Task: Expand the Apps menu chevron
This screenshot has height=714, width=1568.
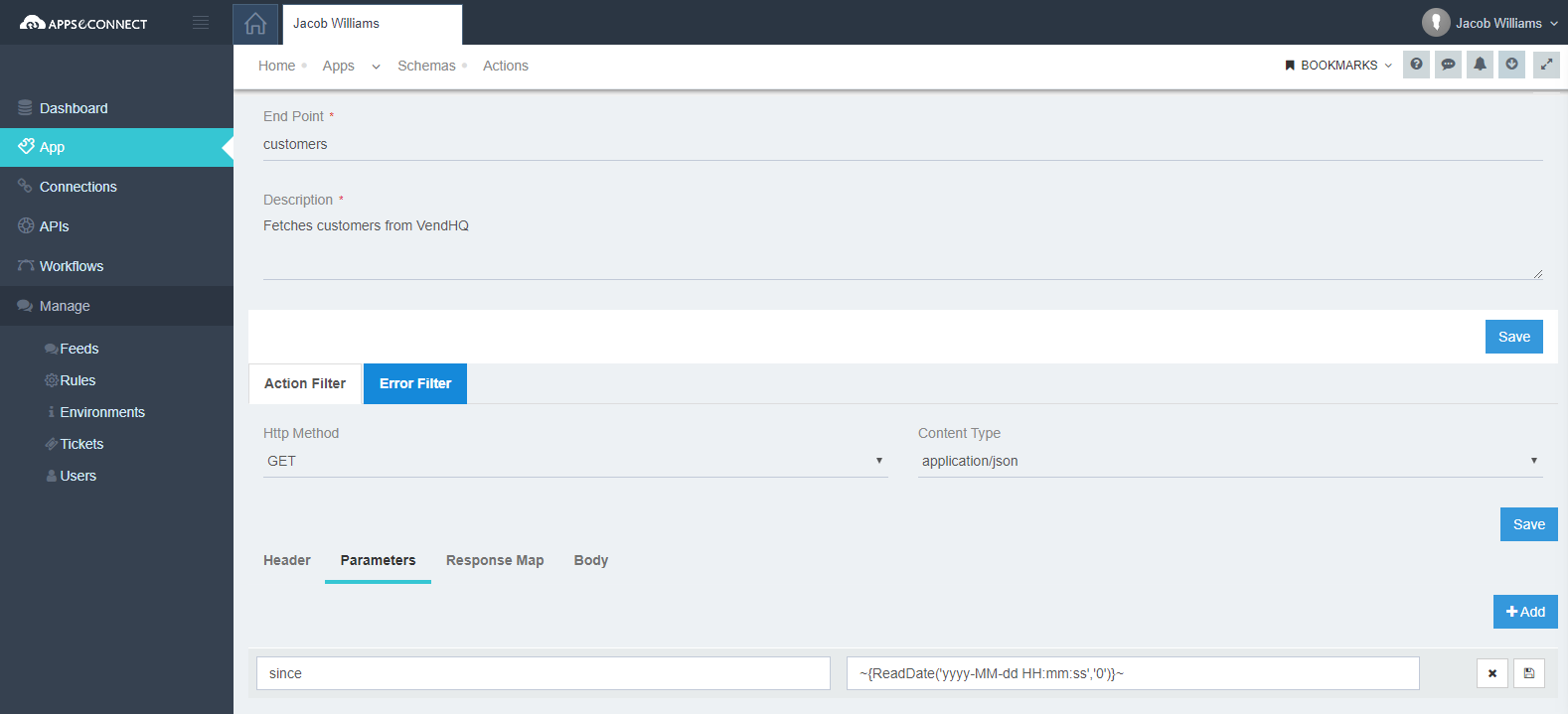Action: 376,67
